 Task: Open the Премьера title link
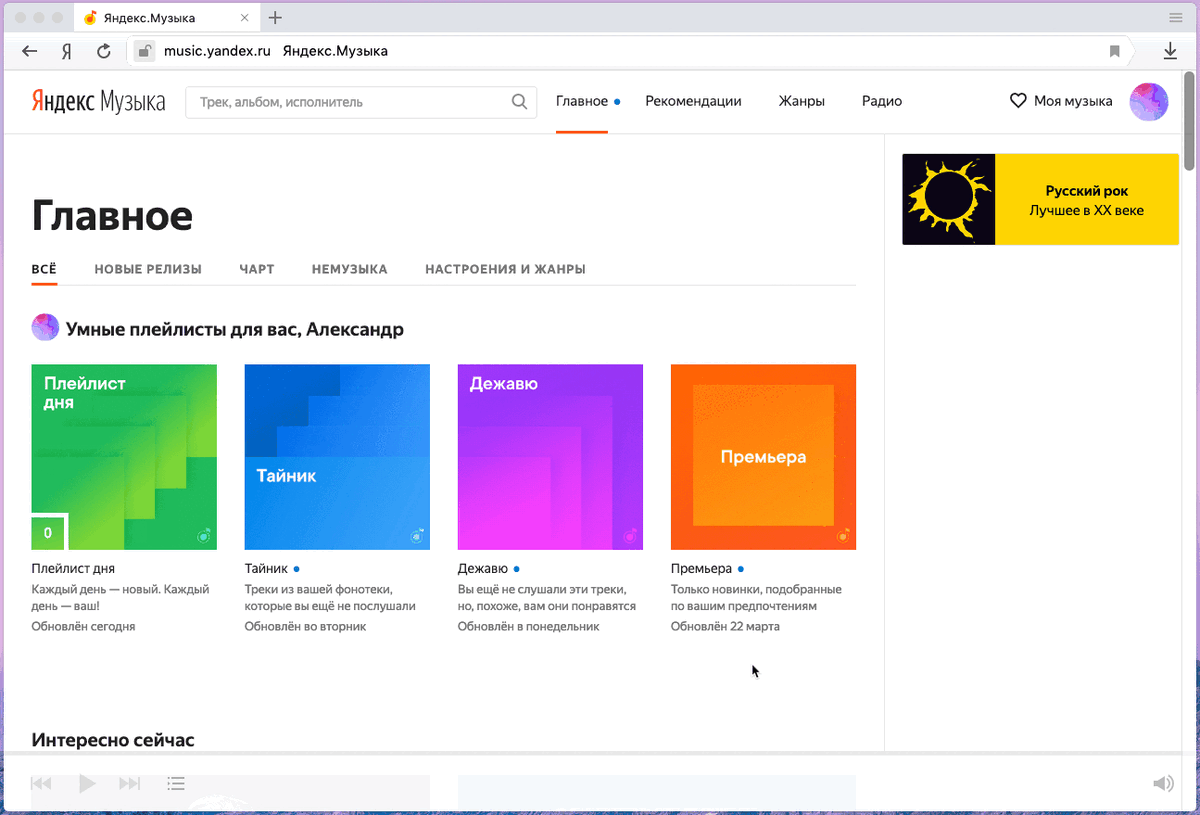click(x=701, y=569)
